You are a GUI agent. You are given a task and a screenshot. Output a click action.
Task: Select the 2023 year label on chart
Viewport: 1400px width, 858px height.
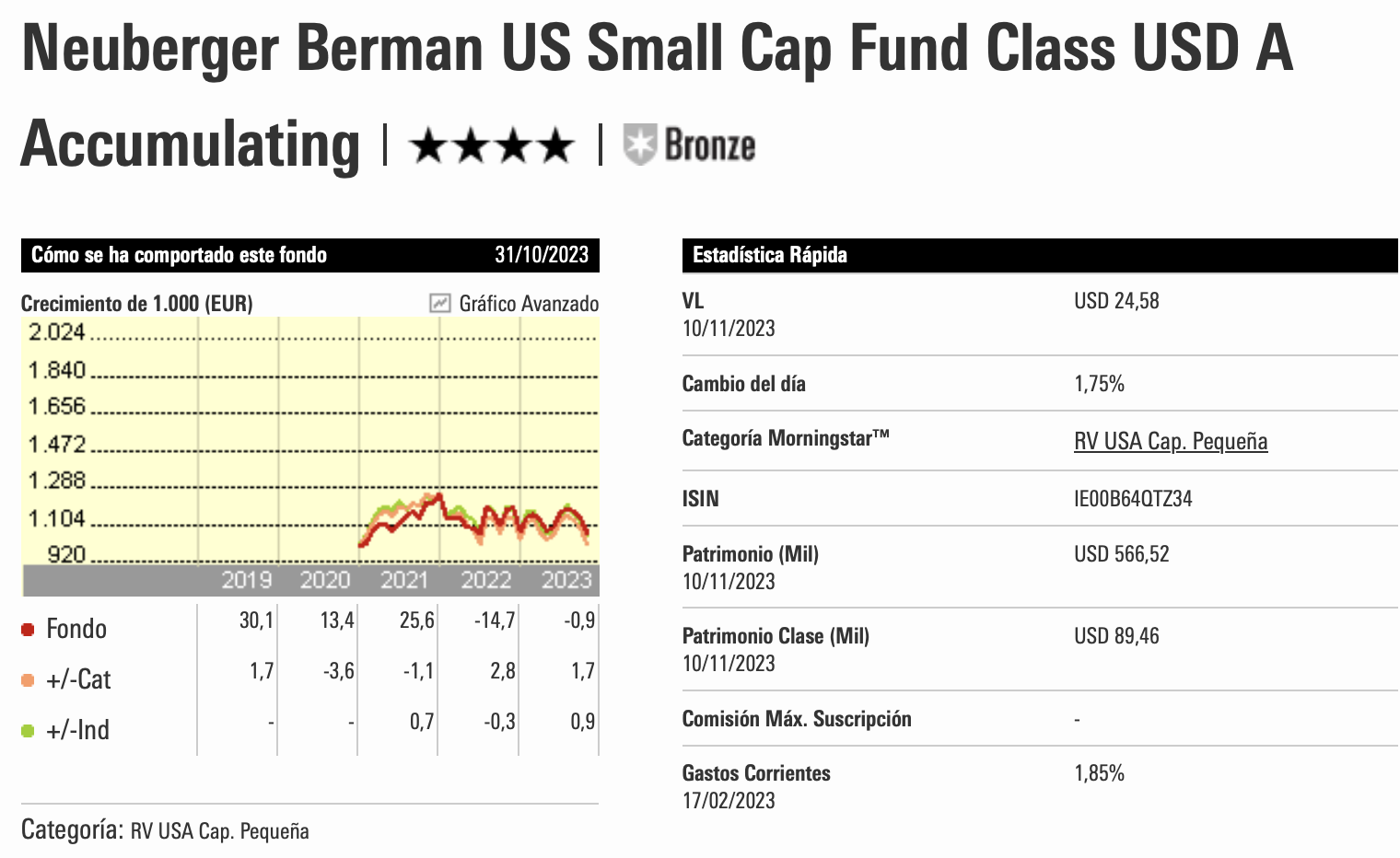[566, 580]
